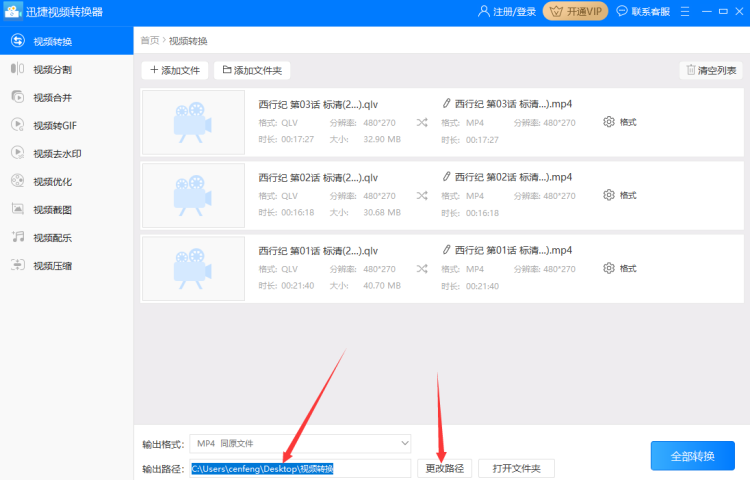
Task: Click the 视频截图 sidebar icon
Action: tap(18, 209)
